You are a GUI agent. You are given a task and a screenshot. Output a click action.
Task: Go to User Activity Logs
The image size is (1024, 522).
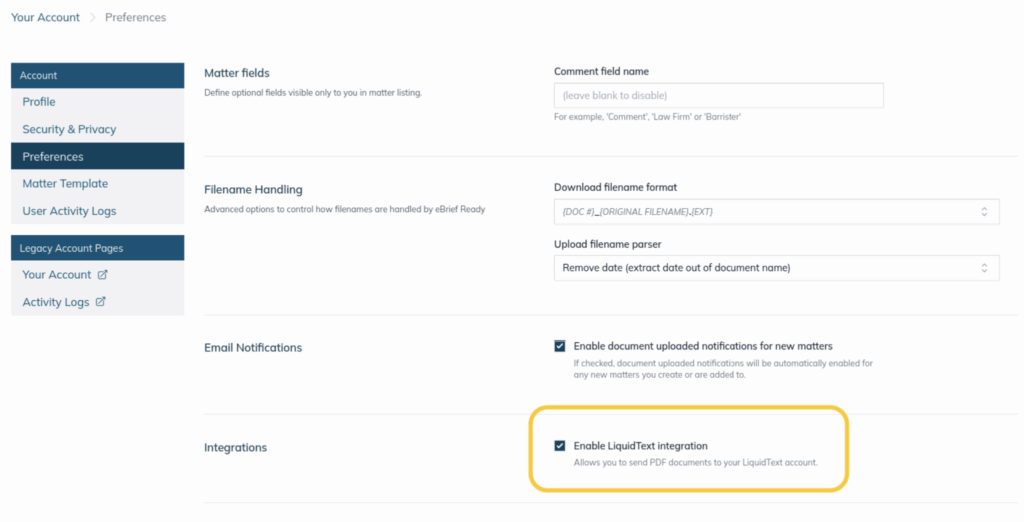click(69, 211)
